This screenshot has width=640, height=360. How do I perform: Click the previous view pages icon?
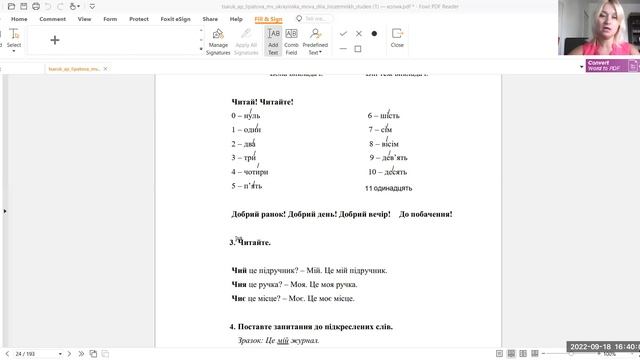tap(93, 354)
